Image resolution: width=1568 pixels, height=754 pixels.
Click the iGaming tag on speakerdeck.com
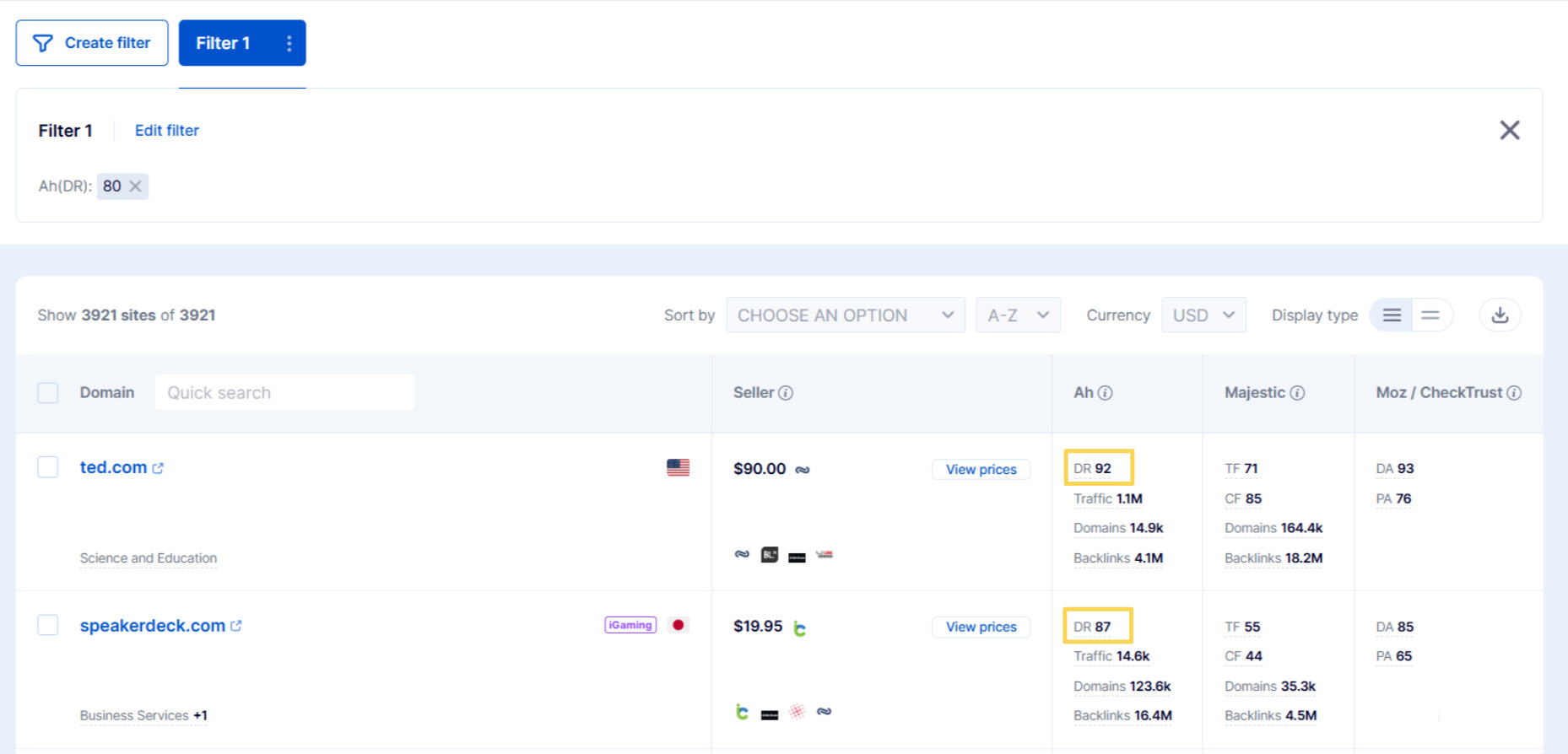pos(630,625)
